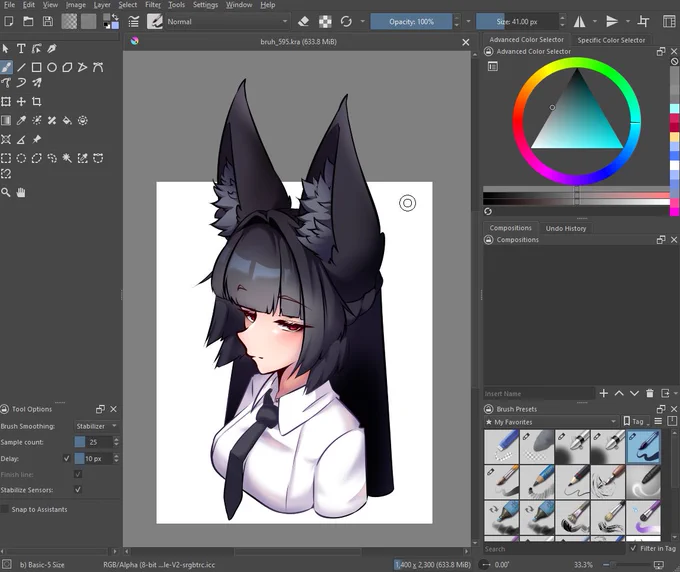Toggle the Delay checkbox
680x572 pixels.
point(67,458)
